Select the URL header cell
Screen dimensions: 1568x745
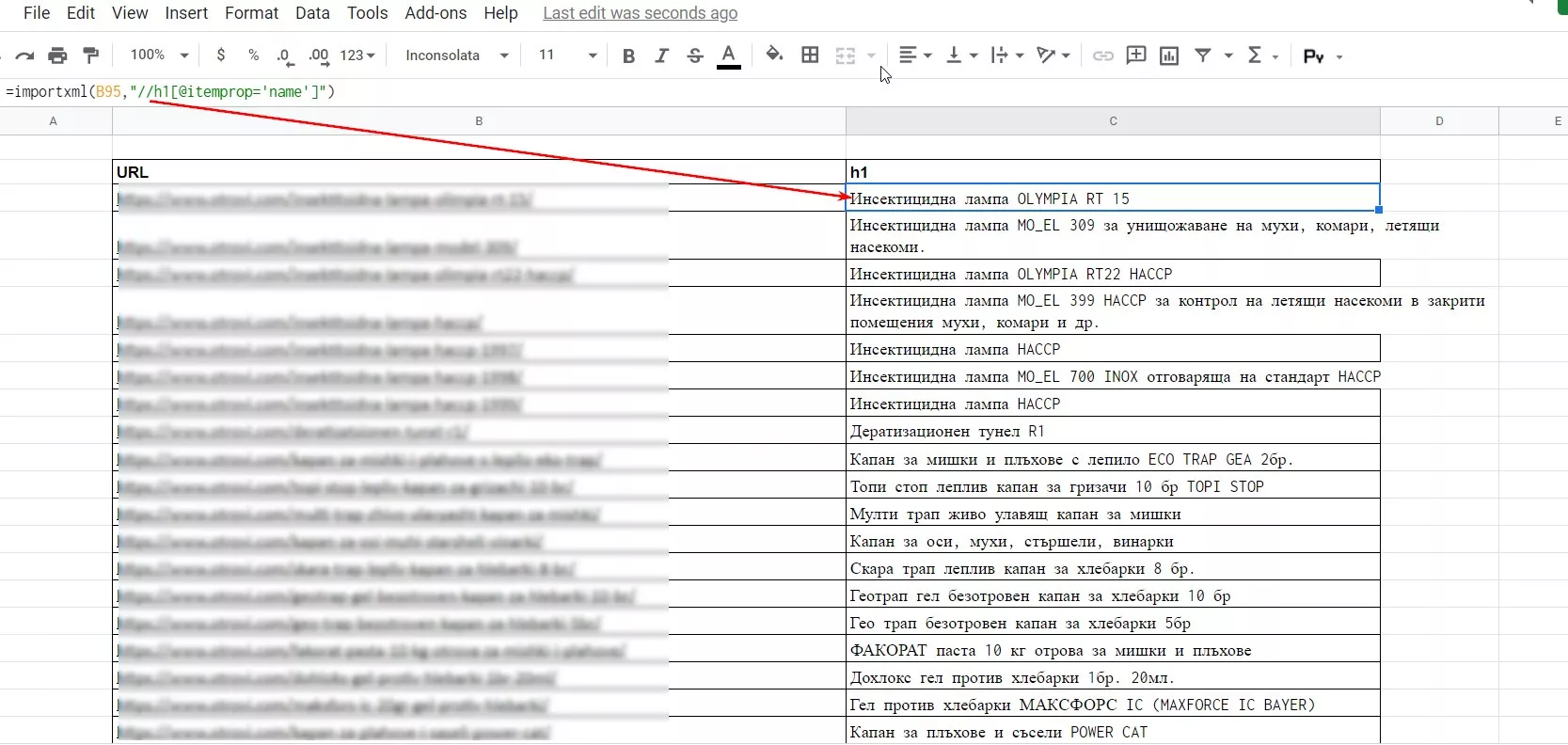(x=479, y=172)
